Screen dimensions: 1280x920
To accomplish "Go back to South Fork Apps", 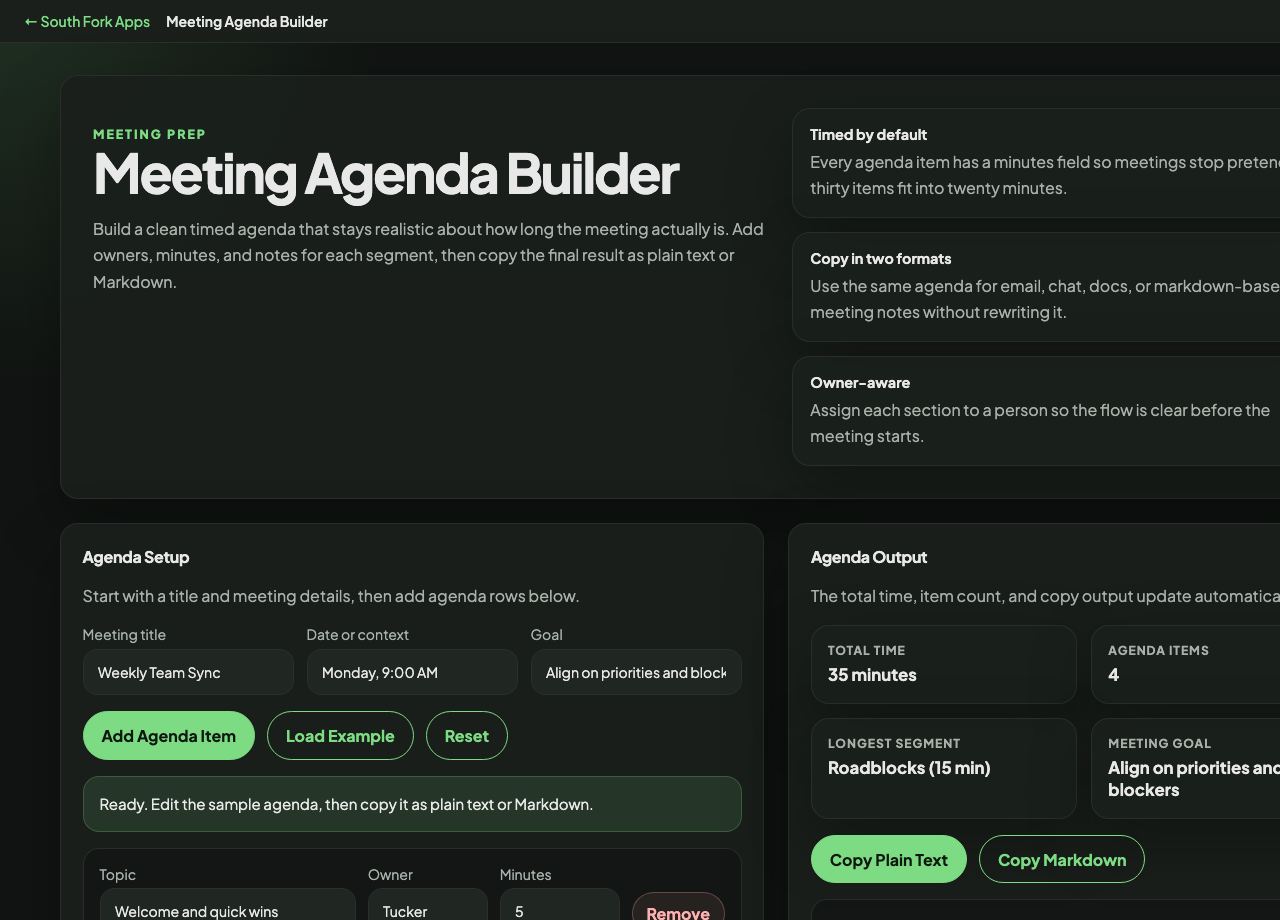I will (87, 21).
